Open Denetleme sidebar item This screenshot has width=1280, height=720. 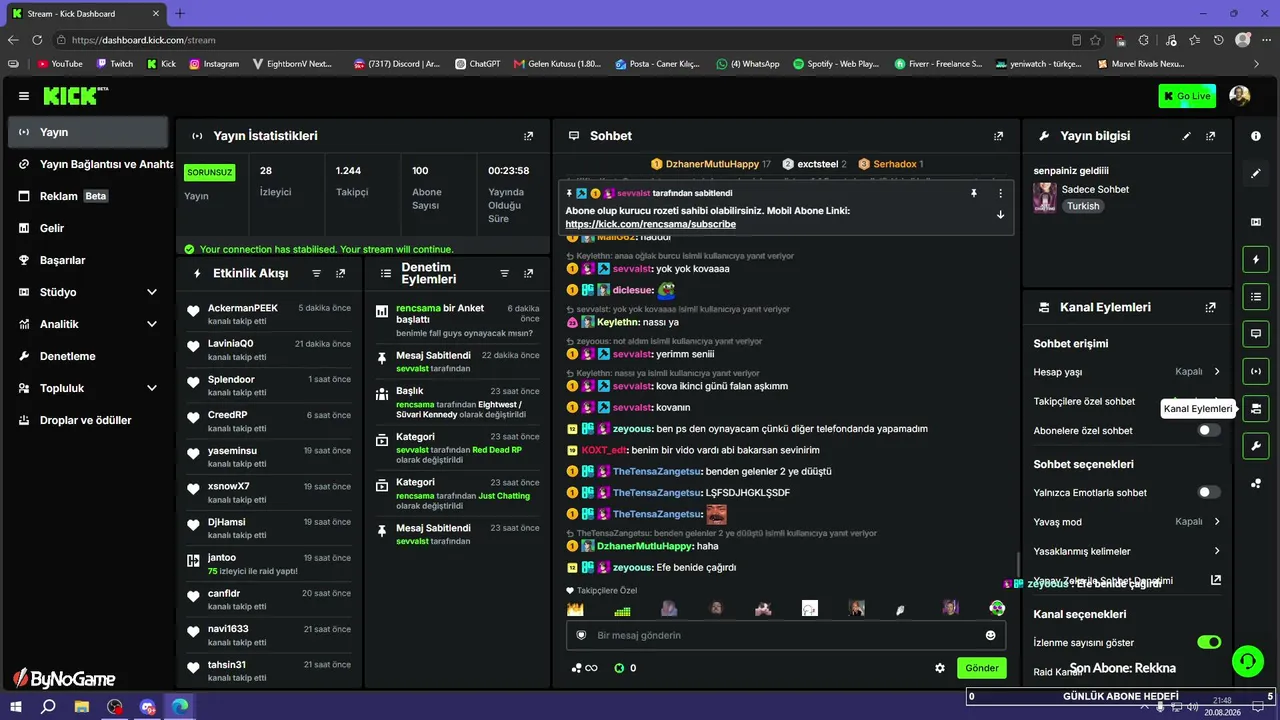pyautogui.click(x=88, y=356)
